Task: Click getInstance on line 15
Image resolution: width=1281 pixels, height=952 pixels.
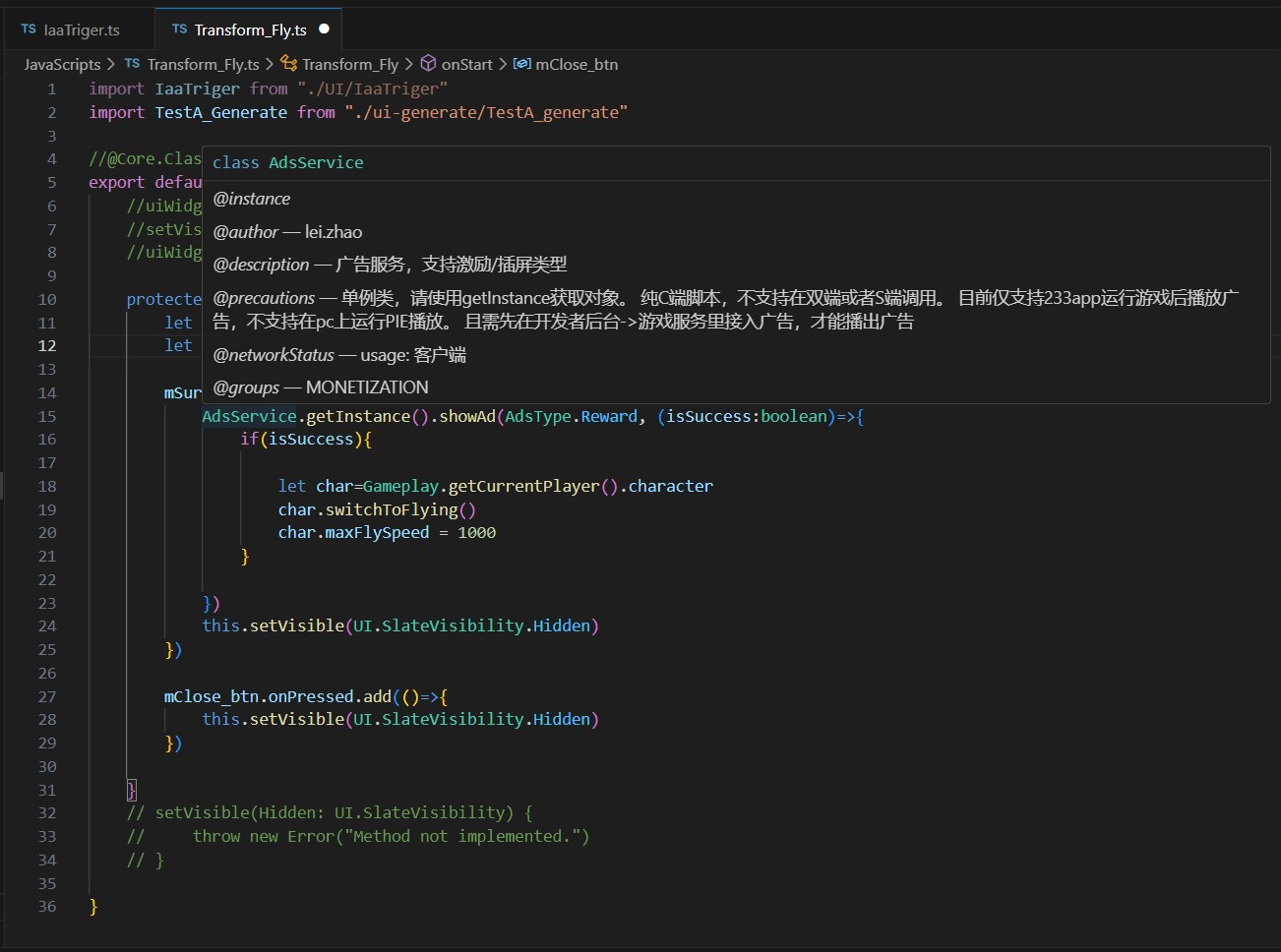Action: click(x=358, y=416)
